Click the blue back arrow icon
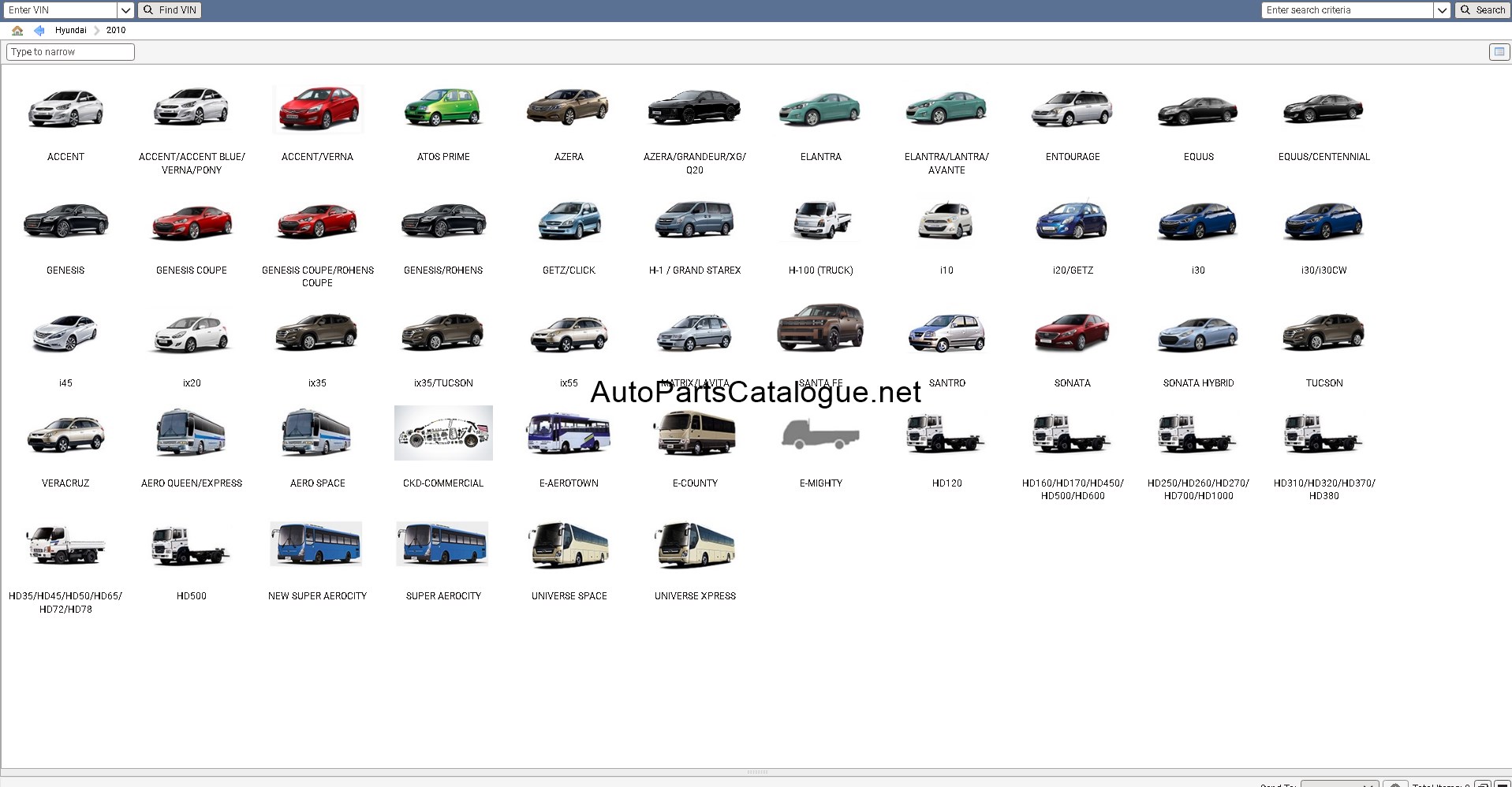This screenshot has height=787, width=1512. pyautogui.click(x=39, y=31)
